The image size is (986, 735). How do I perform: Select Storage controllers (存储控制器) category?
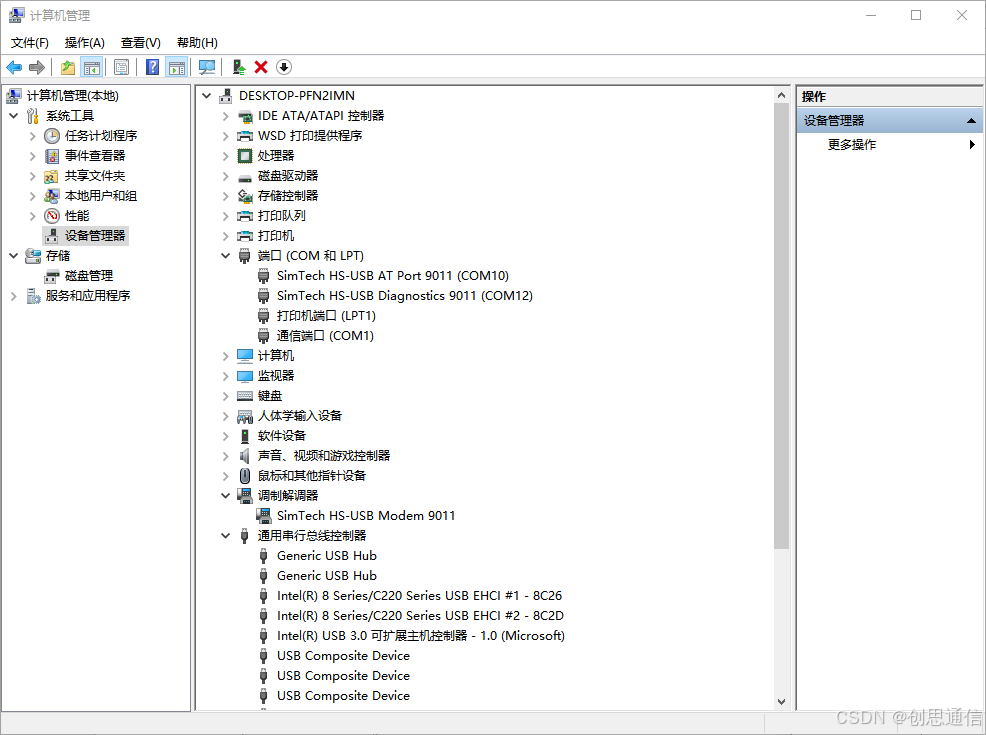(x=288, y=196)
